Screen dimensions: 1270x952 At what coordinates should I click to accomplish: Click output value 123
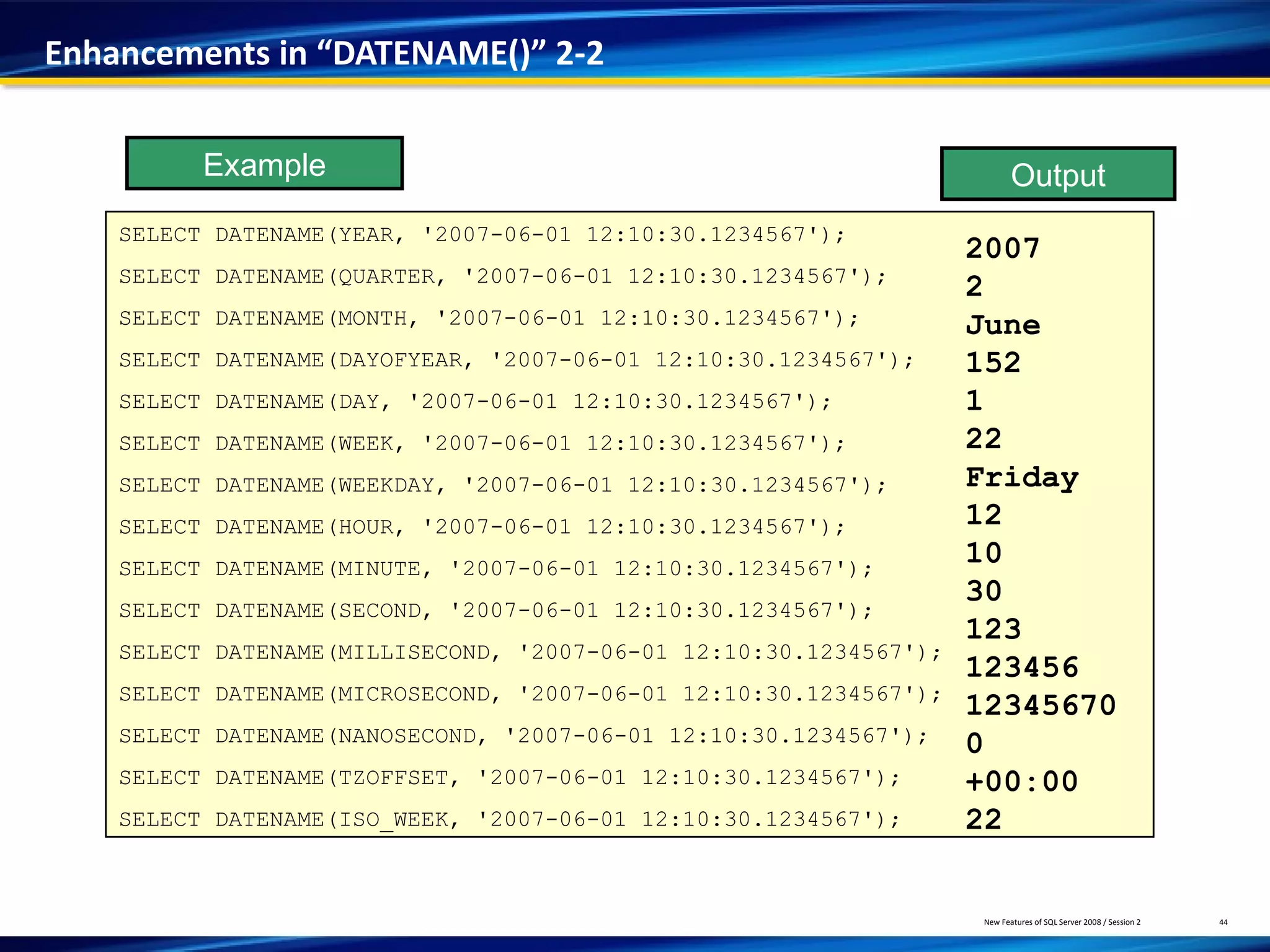tap(993, 629)
